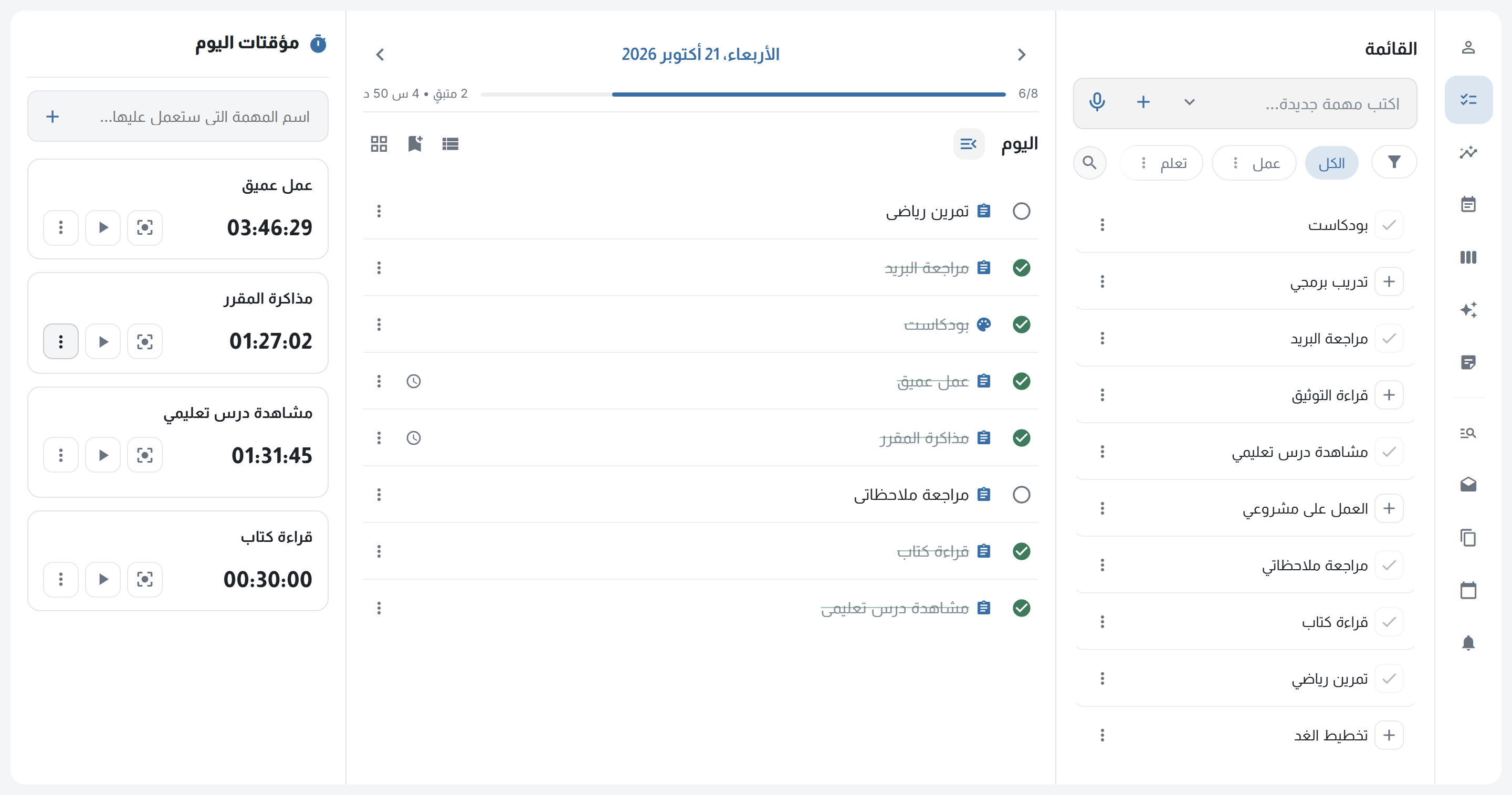Open the three-dot menu on تمرين رياضي today row
This screenshot has height=795, width=1512.
[379, 212]
